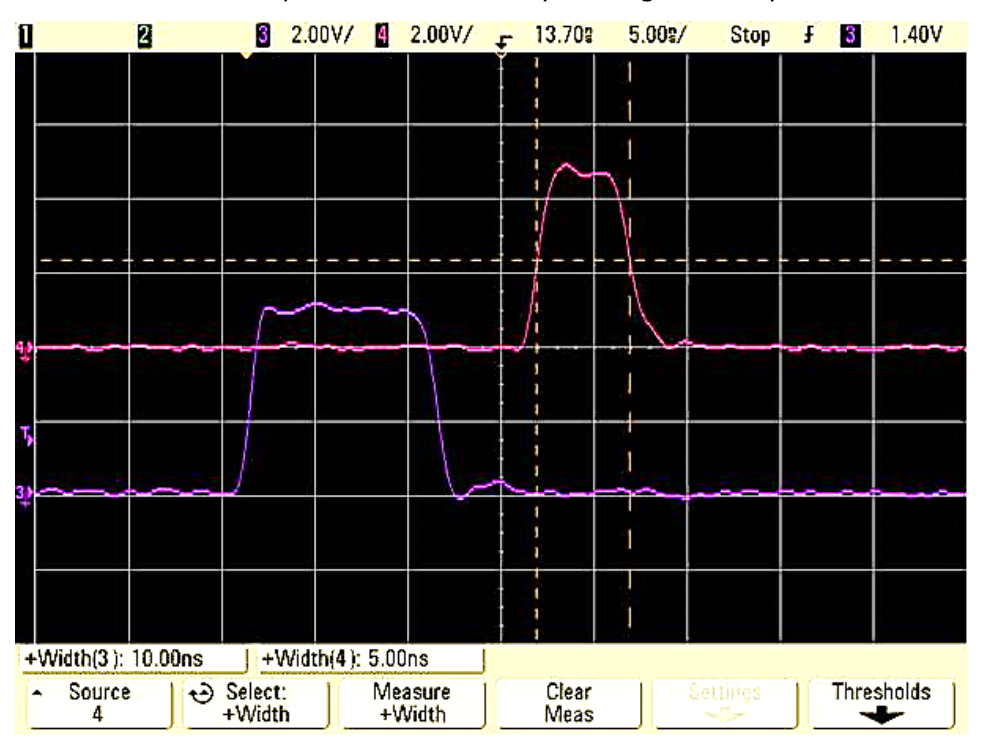This screenshot has height=750, width=990.
Task: Click the channel 3 2.00V/ scale value
Action: tap(322, 35)
